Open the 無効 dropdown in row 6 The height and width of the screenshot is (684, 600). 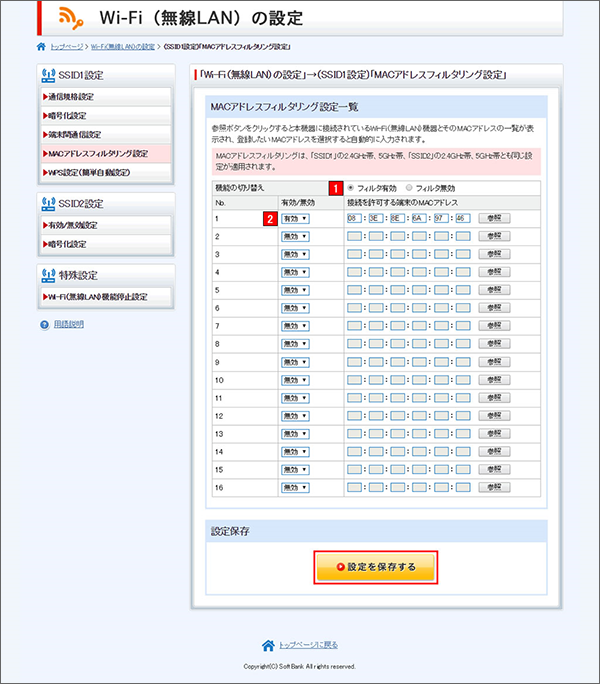tap(295, 308)
